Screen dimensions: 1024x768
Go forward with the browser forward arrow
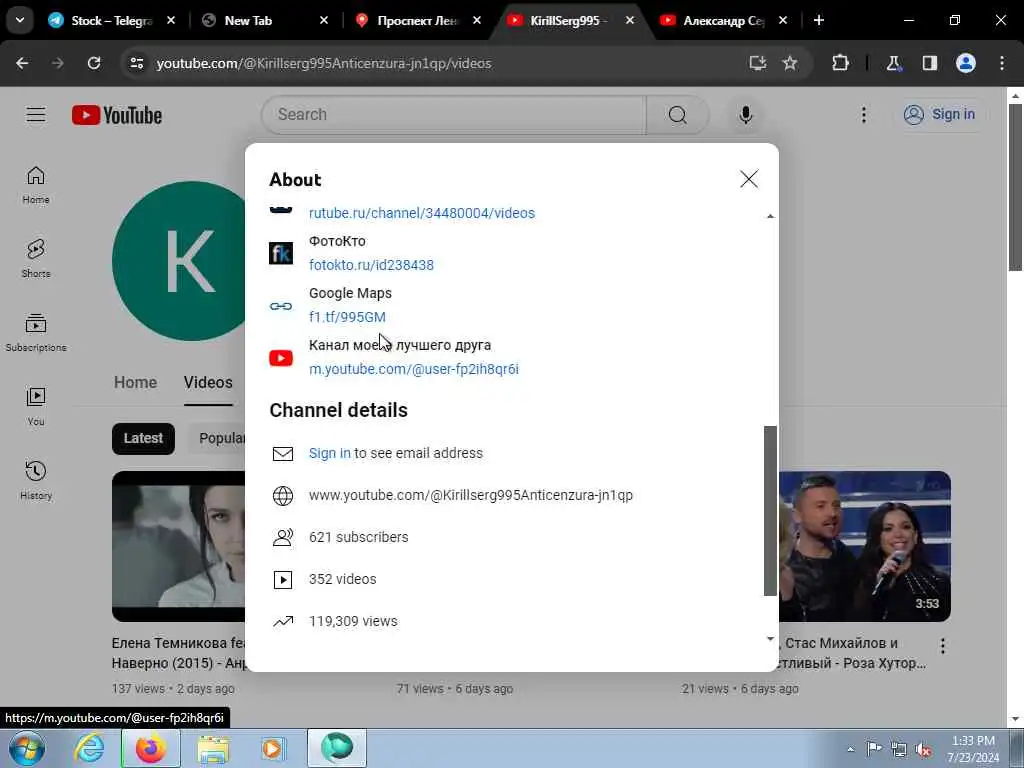pos(58,63)
